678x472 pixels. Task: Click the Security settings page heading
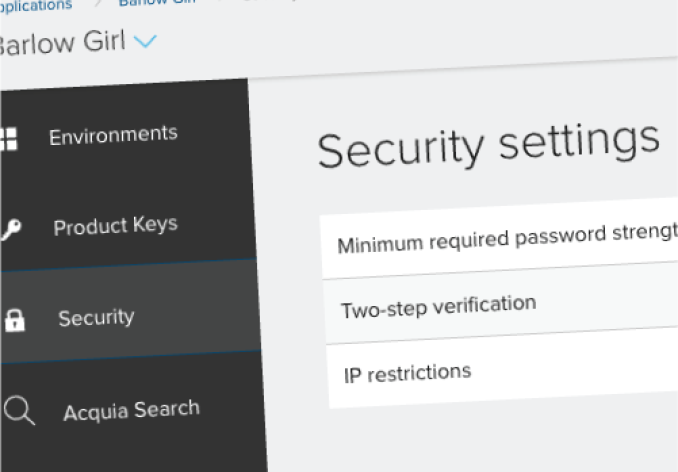click(488, 146)
